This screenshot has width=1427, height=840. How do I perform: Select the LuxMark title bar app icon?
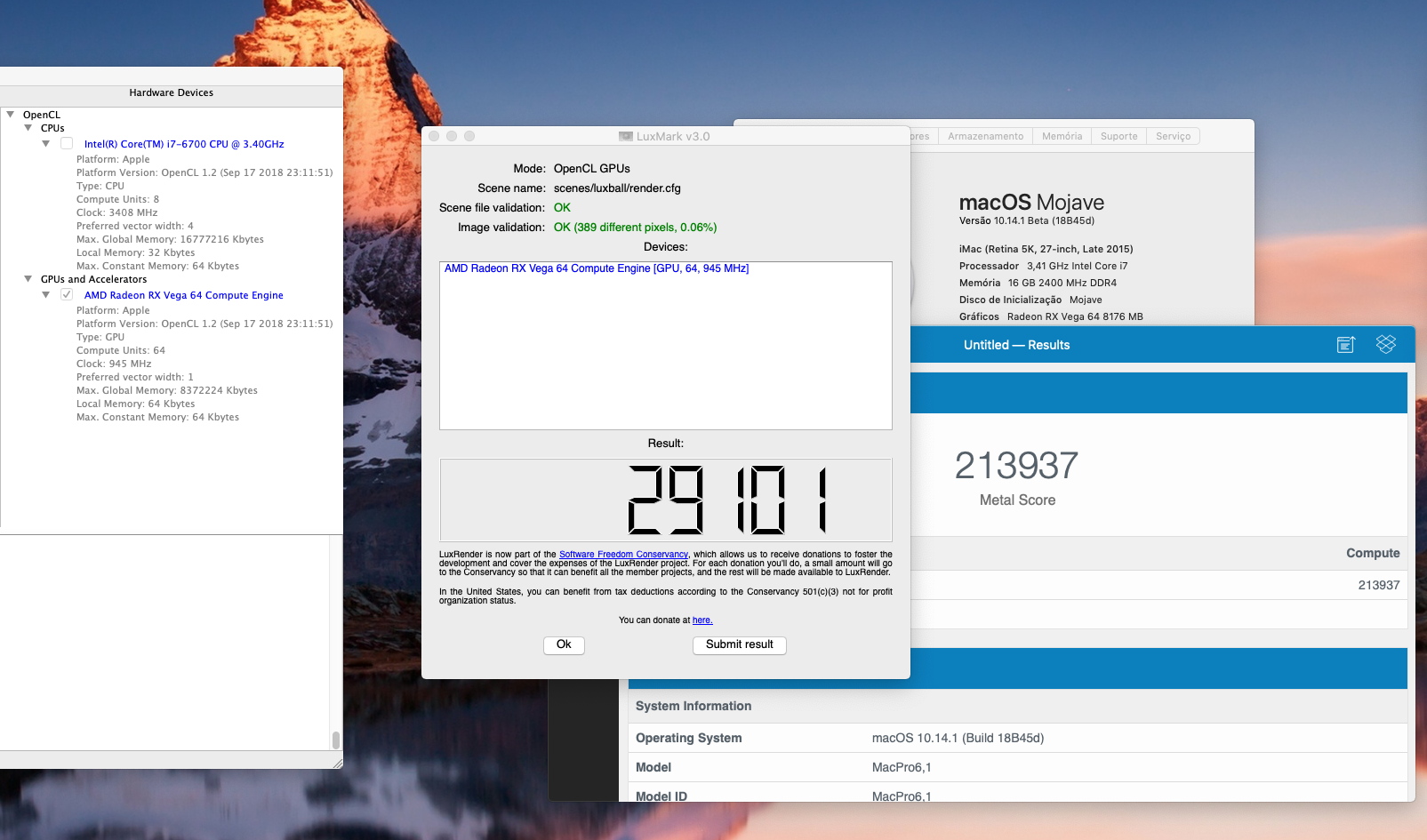626,136
